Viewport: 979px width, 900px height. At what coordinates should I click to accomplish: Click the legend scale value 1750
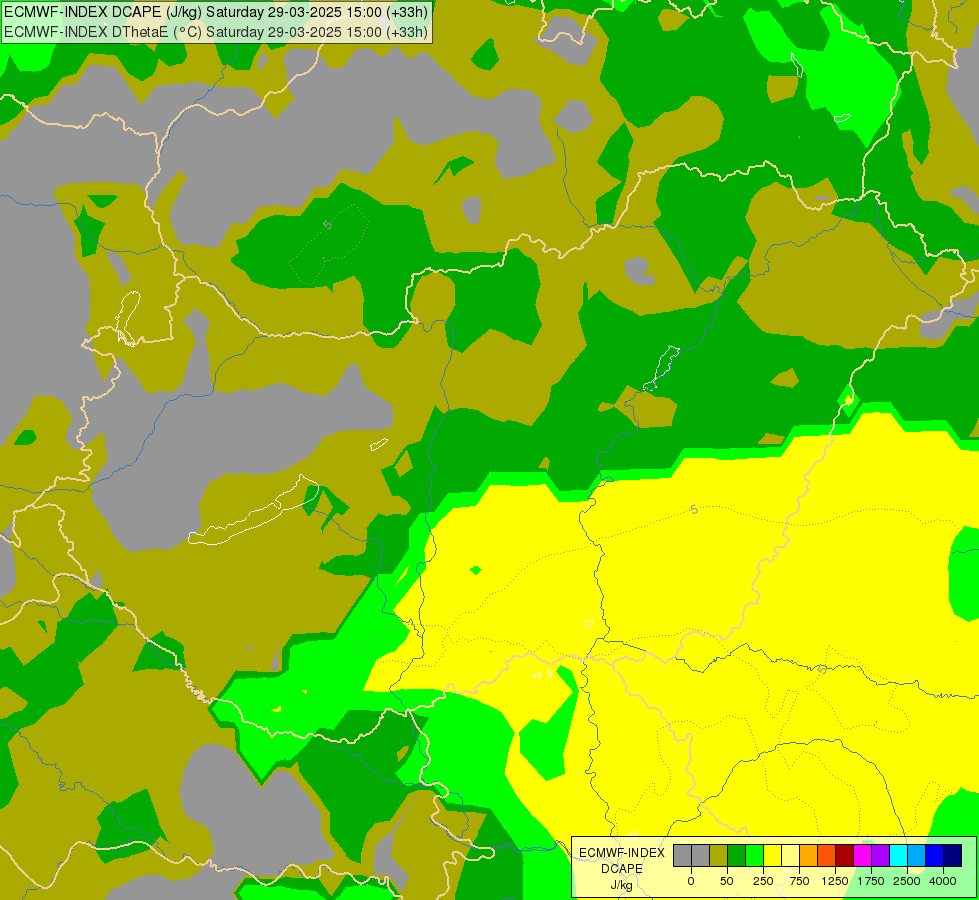(x=871, y=881)
